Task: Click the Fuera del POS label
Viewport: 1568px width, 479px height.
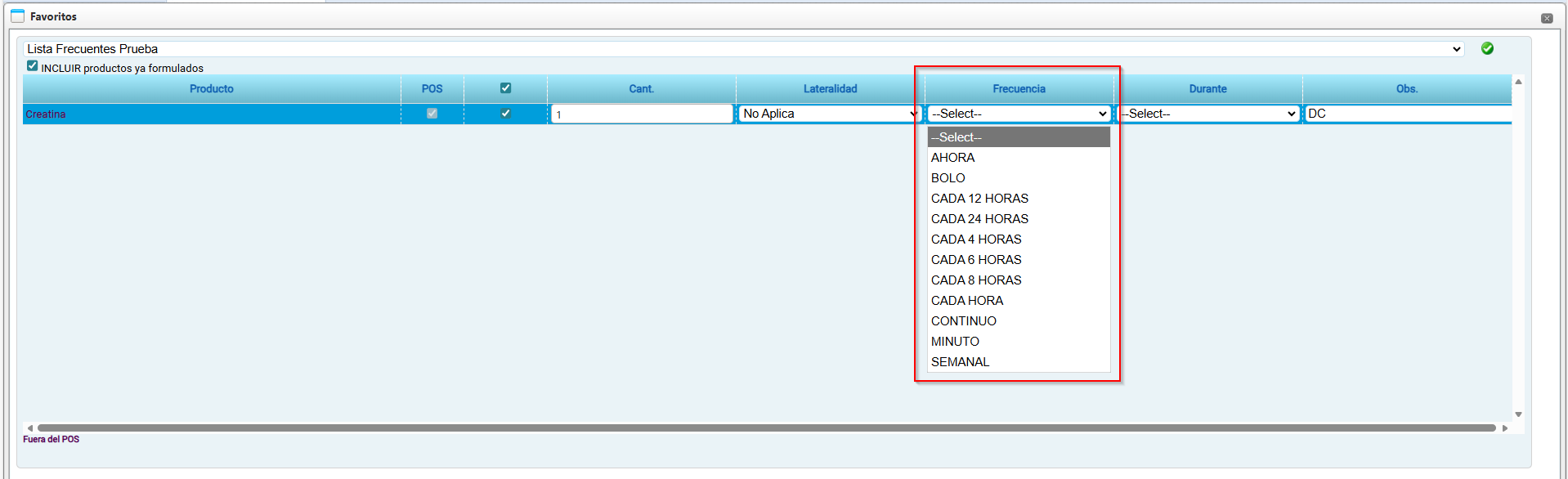Action: (x=52, y=439)
